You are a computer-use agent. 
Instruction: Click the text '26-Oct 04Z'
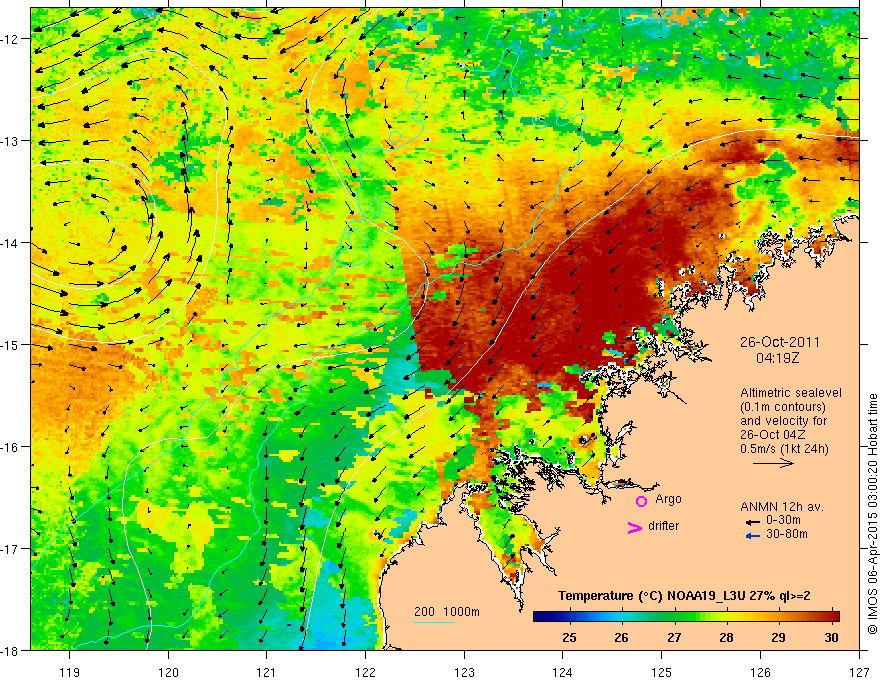(x=772, y=435)
